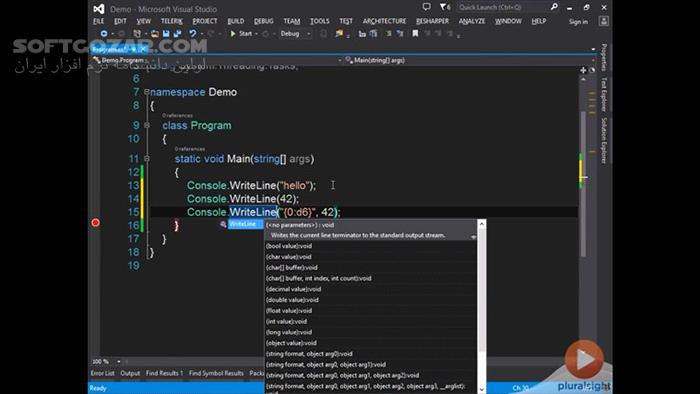Click the Save floppy disk icon
This screenshot has width=700, height=394.
pos(166,33)
